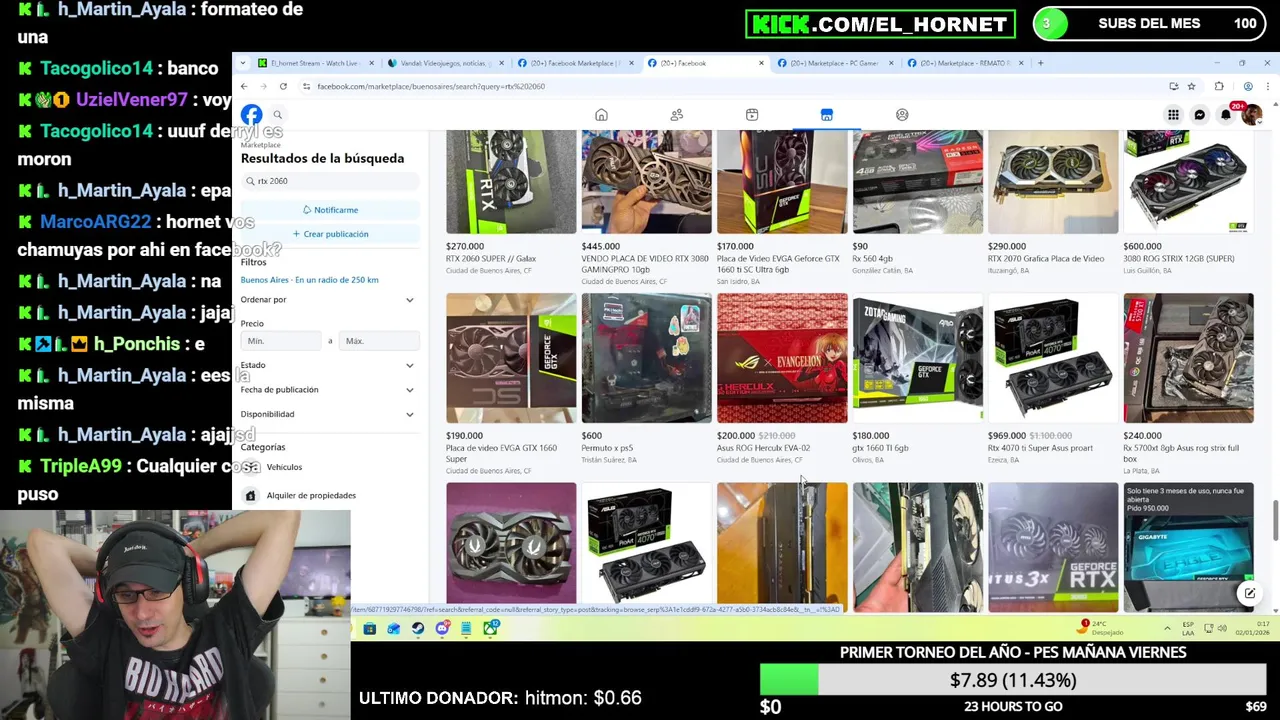
Task: Open the Friends icon in Facebook navbar
Action: pyautogui.click(x=677, y=115)
